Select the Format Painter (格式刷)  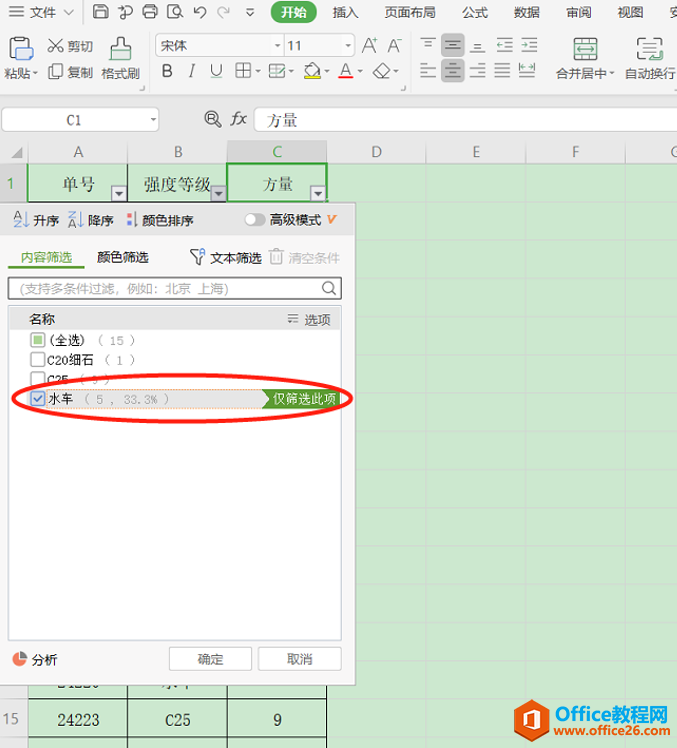(120, 58)
